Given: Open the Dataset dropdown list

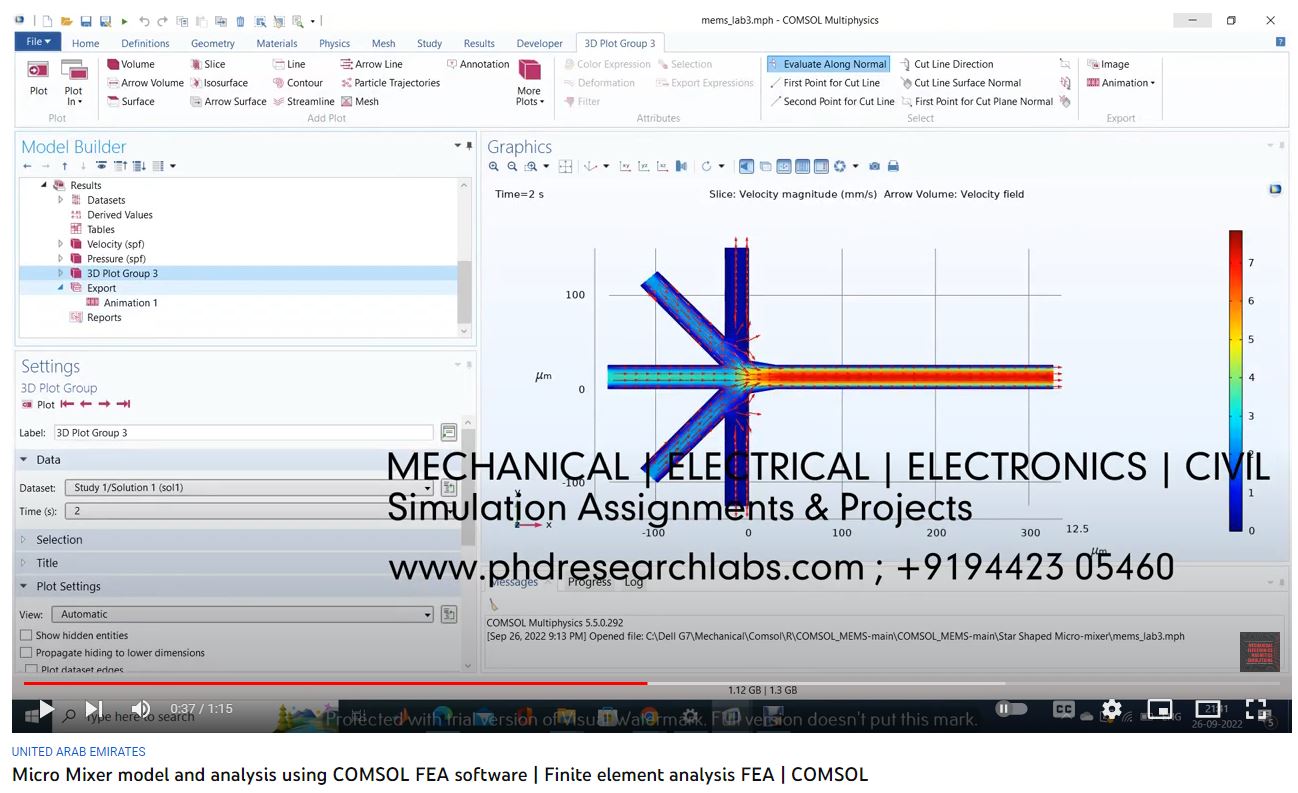Looking at the screenshot, I should [x=249, y=488].
